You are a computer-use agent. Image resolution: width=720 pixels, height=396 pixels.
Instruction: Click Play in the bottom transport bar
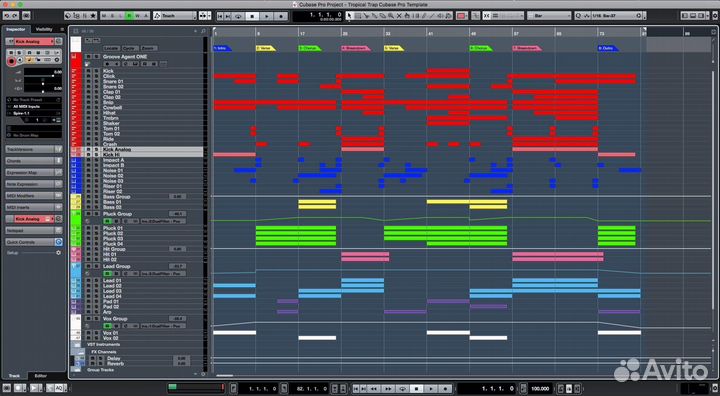(x=430, y=389)
